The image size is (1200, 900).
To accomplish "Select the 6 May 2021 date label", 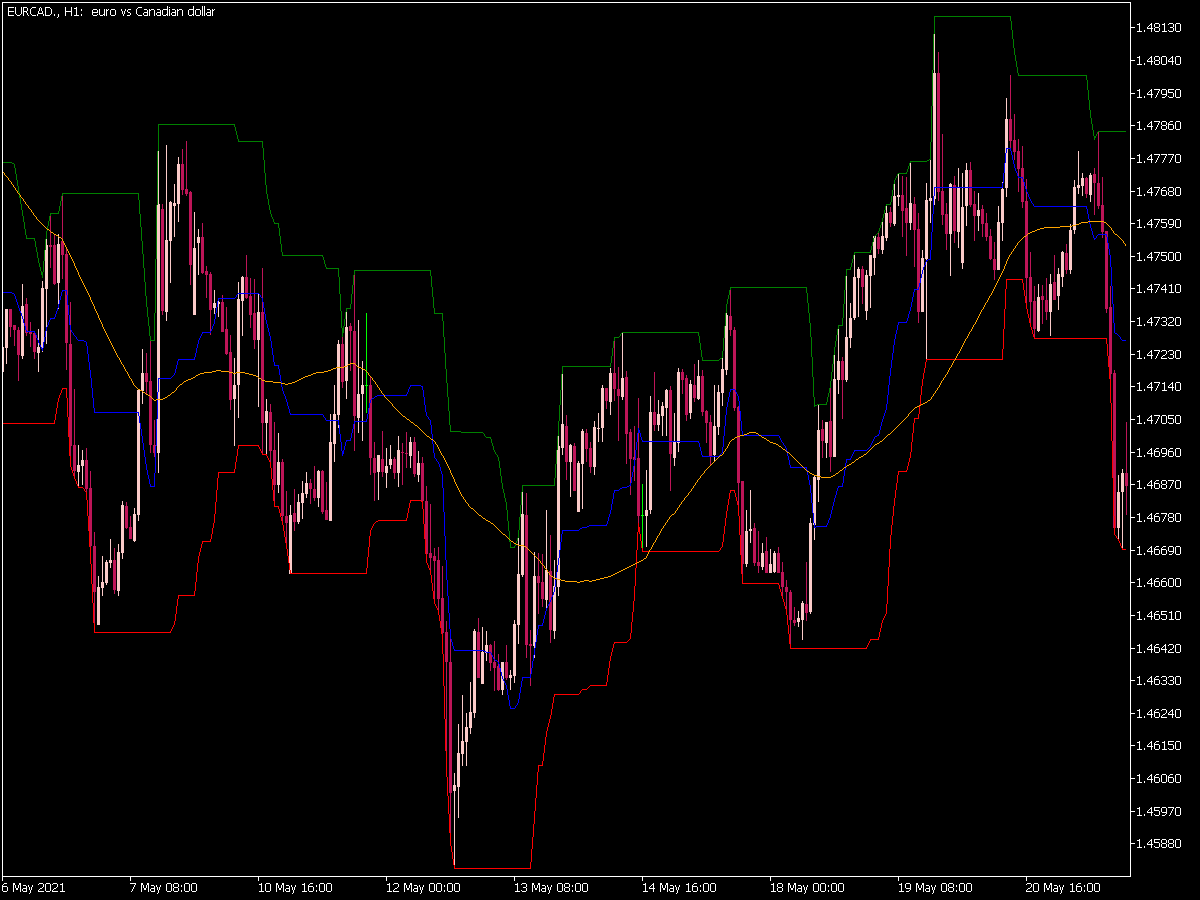I will coord(31,887).
